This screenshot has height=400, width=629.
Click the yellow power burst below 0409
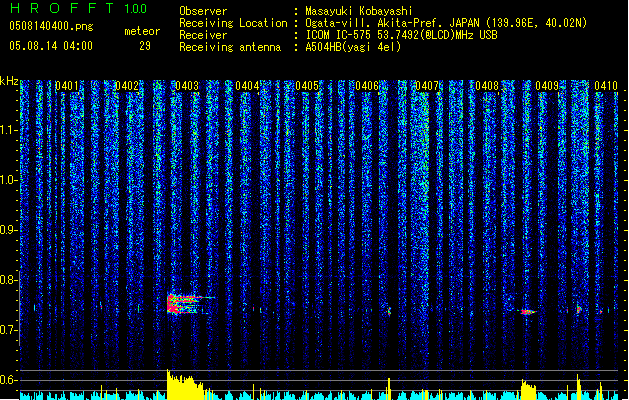click(528, 390)
